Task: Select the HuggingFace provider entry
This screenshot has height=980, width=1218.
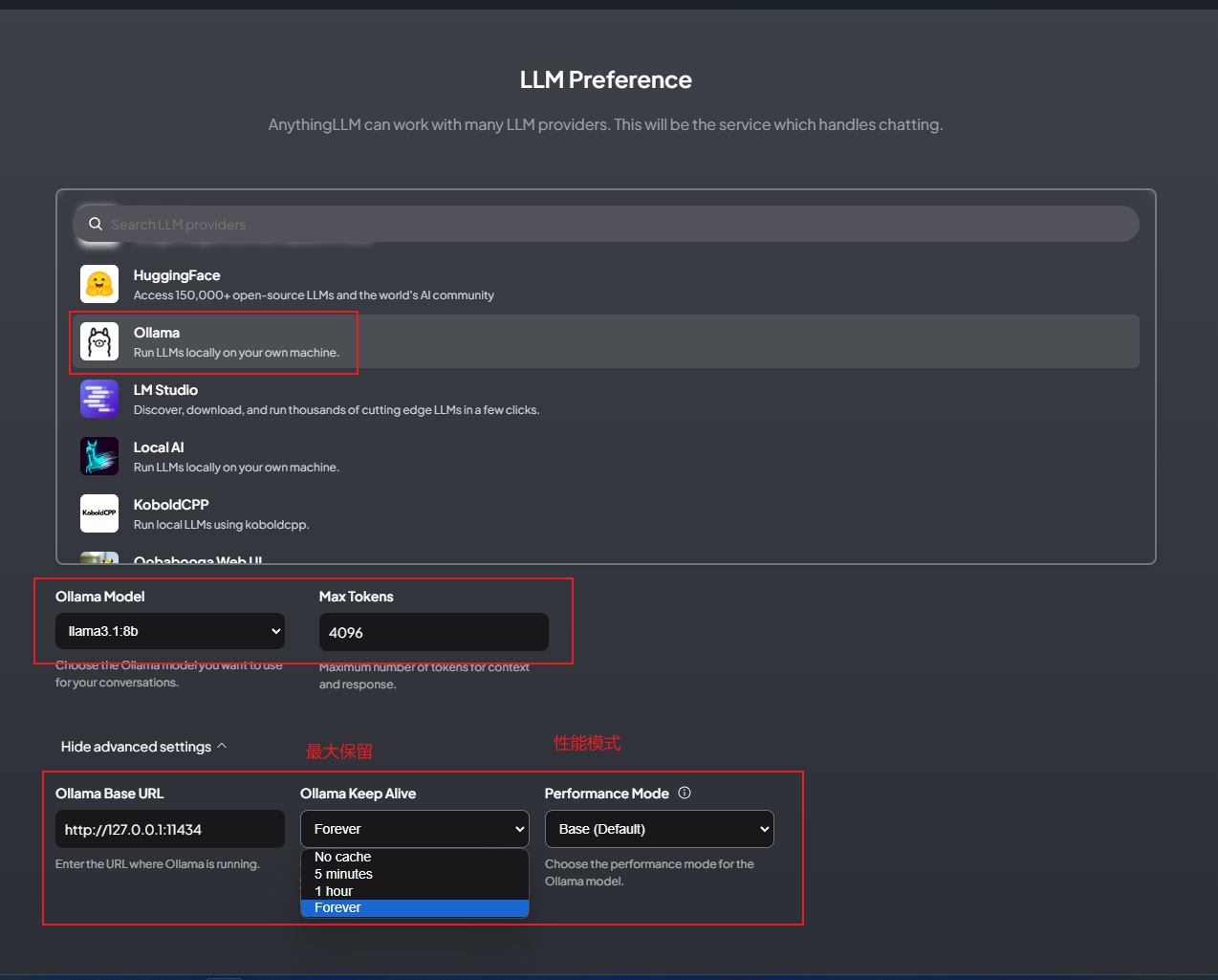Action: (x=606, y=284)
